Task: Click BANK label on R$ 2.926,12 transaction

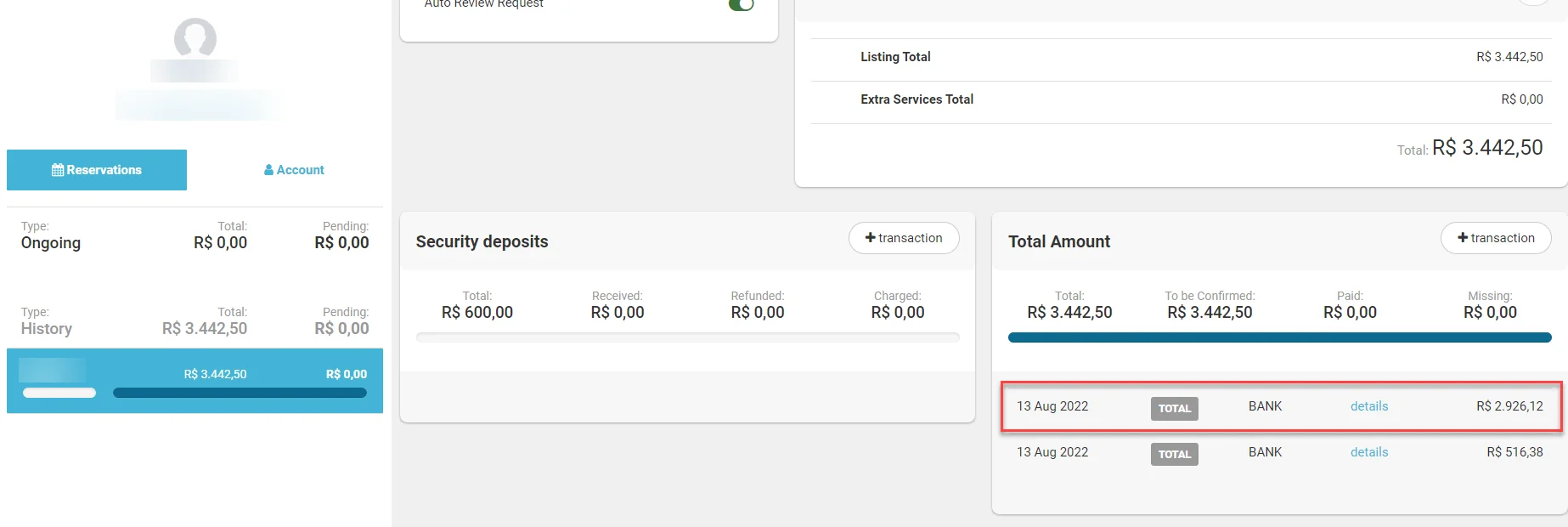Action: click(x=1265, y=406)
